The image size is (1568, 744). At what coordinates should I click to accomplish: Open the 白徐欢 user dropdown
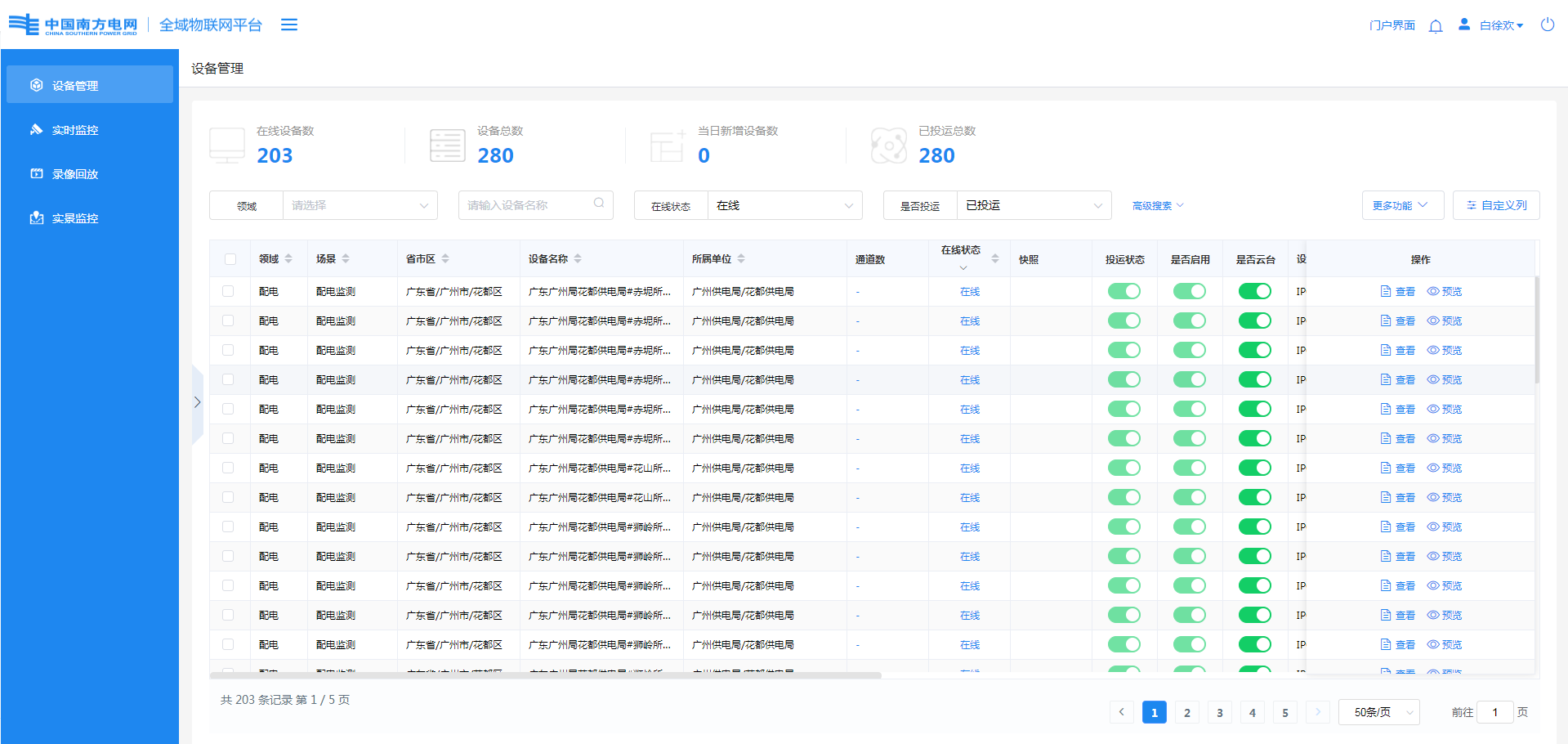pyautogui.click(x=1501, y=25)
